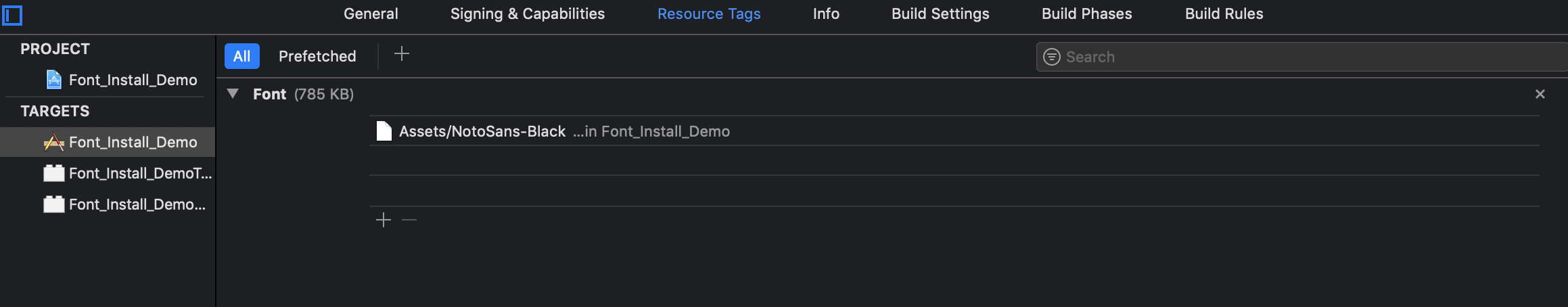Screen dimensions: 1568x307
Task: Toggle the sidebar panel icon at top-left
Action: (x=12, y=15)
